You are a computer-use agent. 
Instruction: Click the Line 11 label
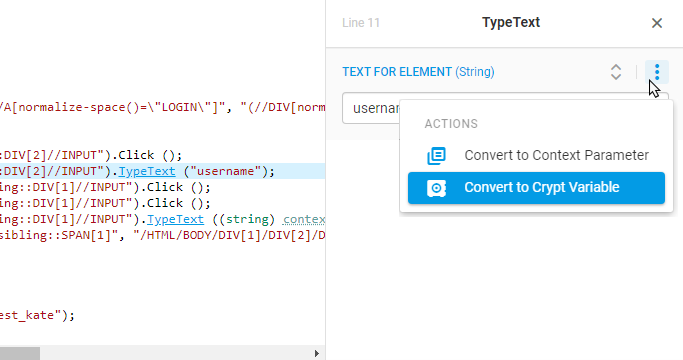click(x=361, y=23)
